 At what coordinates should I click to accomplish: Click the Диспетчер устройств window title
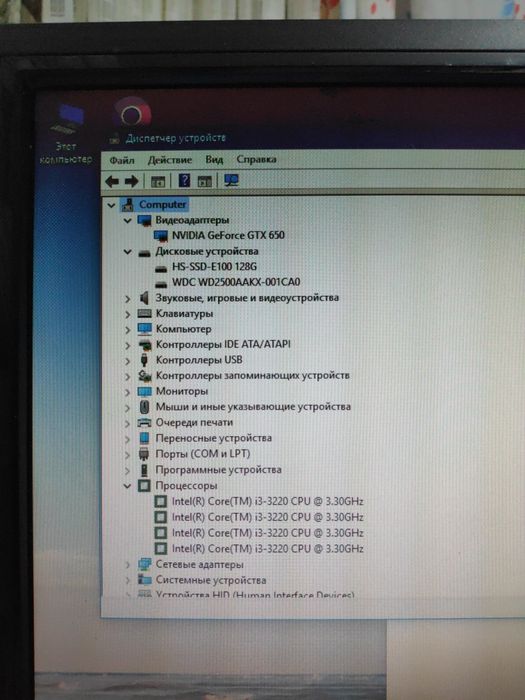[175, 138]
